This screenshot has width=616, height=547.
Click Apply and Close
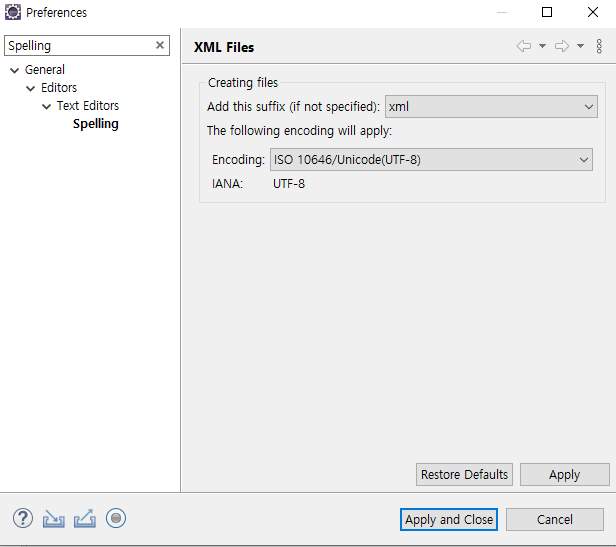(x=449, y=519)
